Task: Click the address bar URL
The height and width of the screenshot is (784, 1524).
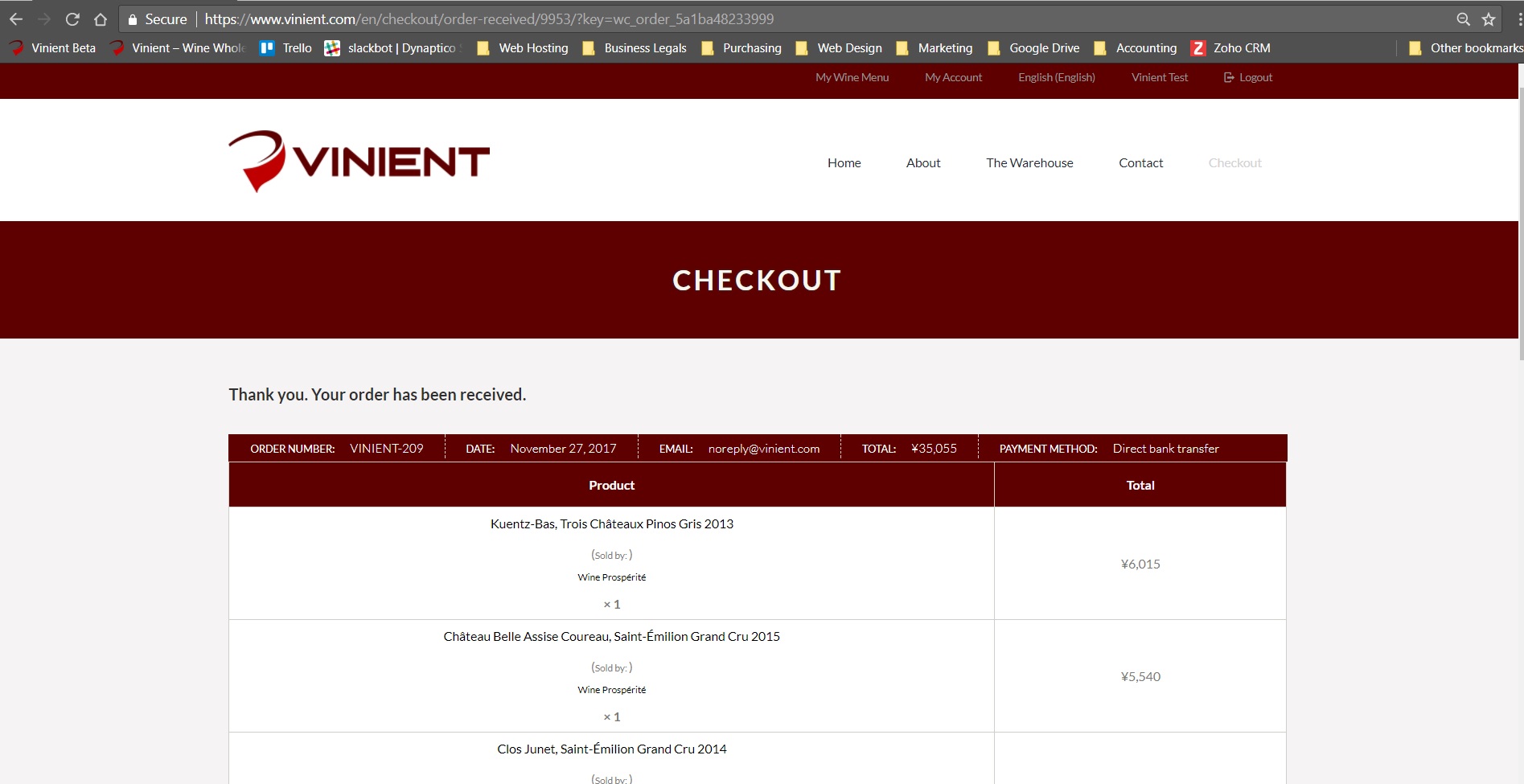Action: [x=489, y=19]
